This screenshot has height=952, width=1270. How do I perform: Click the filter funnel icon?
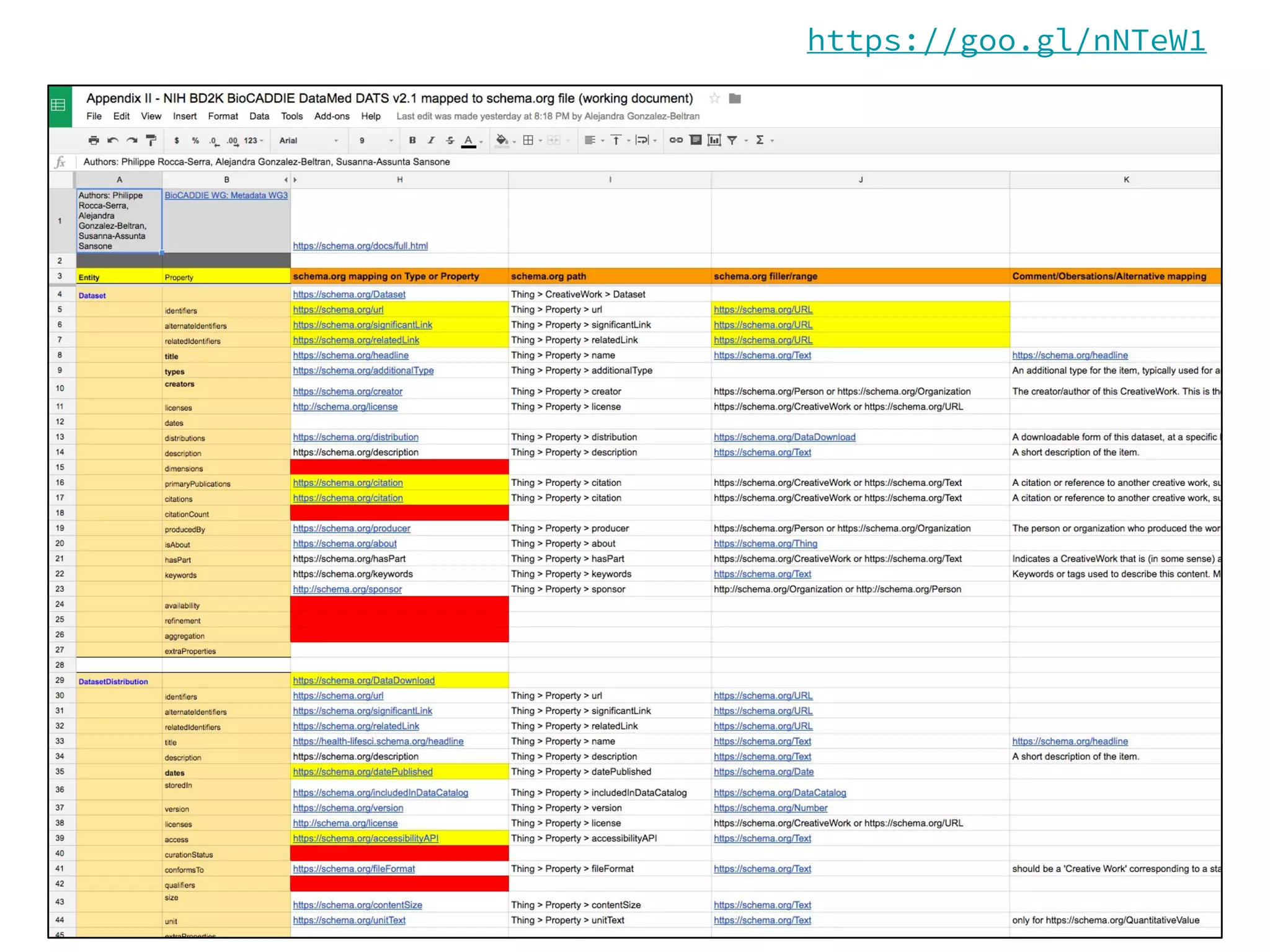pyautogui.click(x=732, y=141)
